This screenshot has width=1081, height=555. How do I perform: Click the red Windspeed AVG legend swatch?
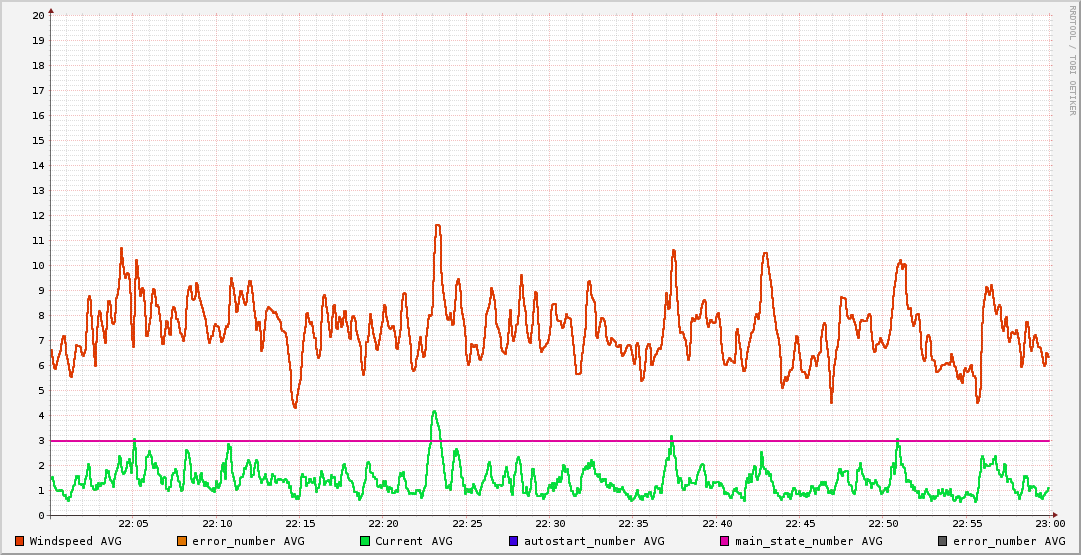[20, 541]
